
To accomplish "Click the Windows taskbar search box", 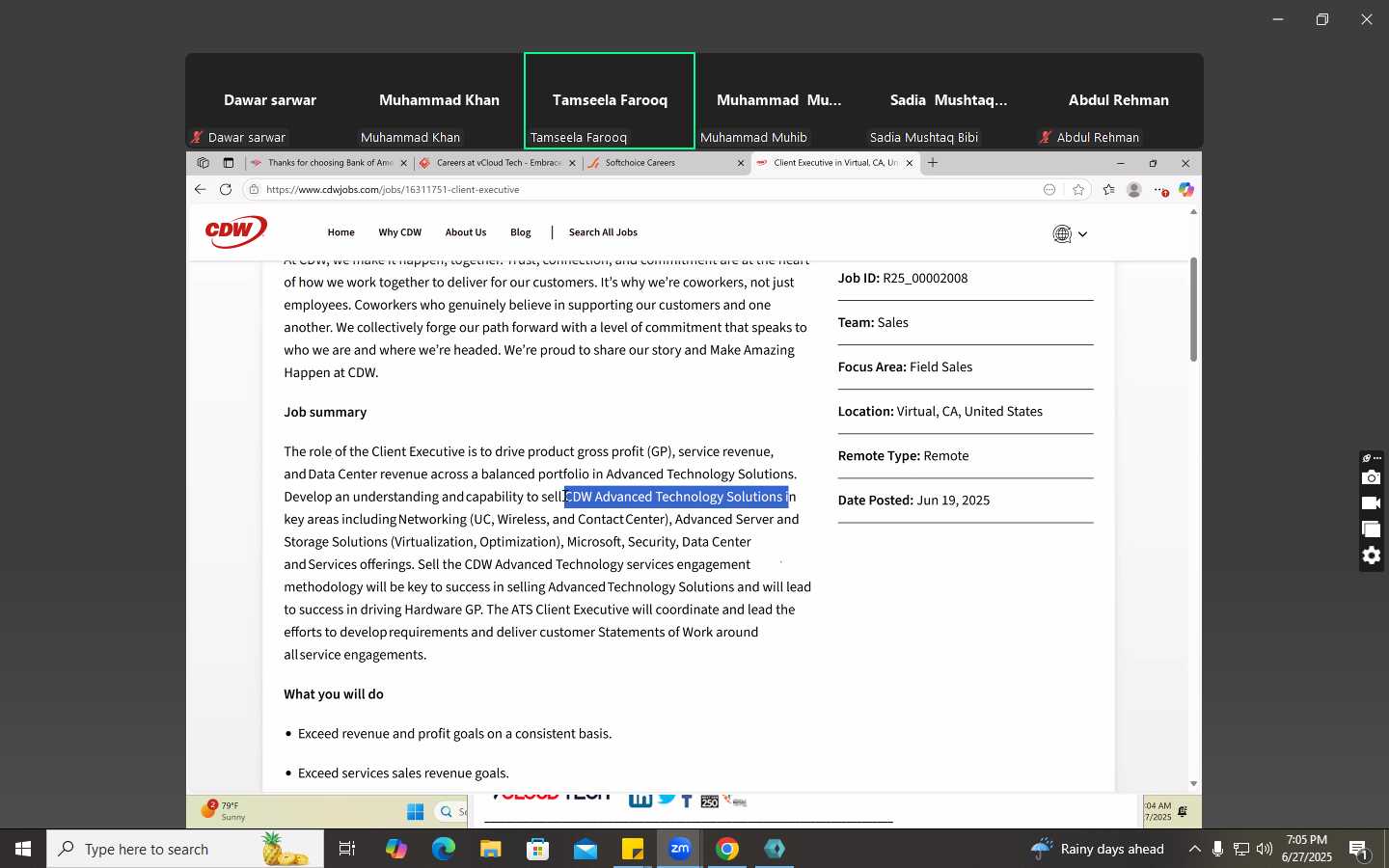I will (184, 849).
